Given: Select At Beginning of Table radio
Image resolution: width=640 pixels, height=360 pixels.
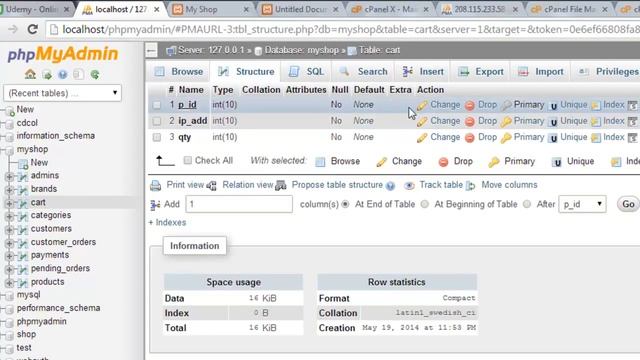Looking at the screenshot, I should (424, 204).
